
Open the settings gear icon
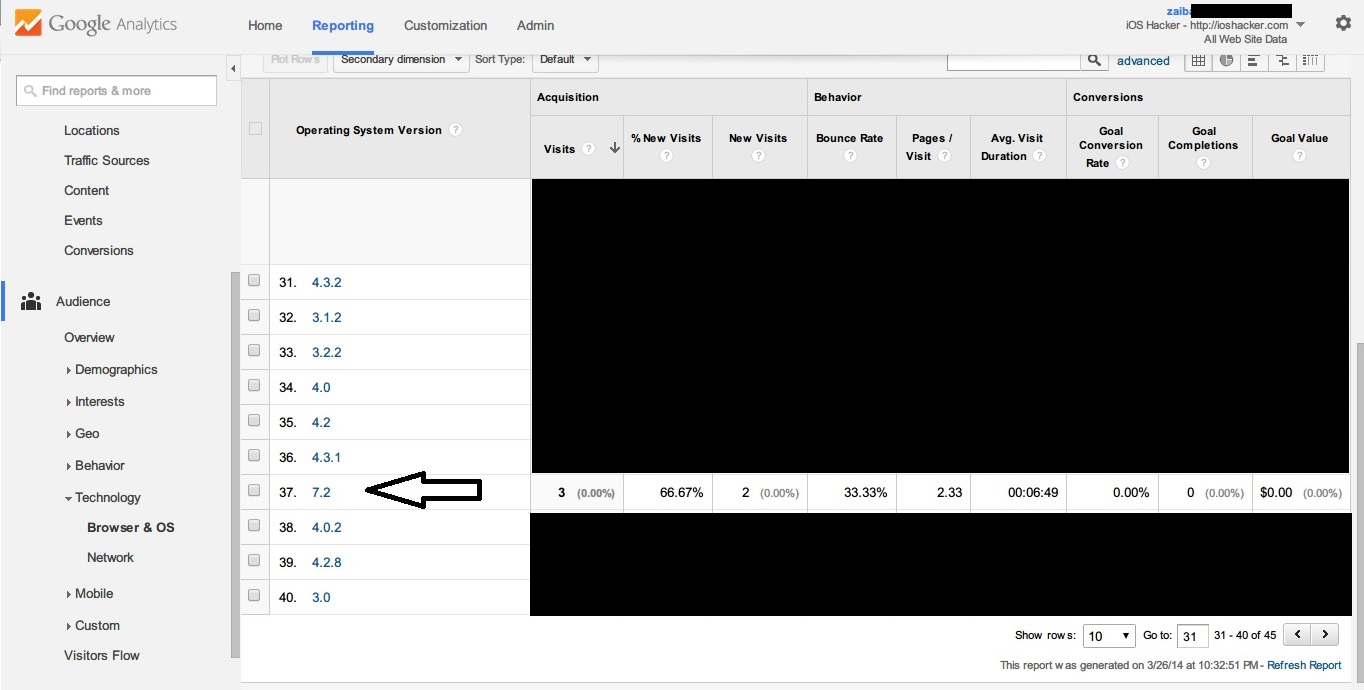pyautogui.click(x=1343, y=23)
